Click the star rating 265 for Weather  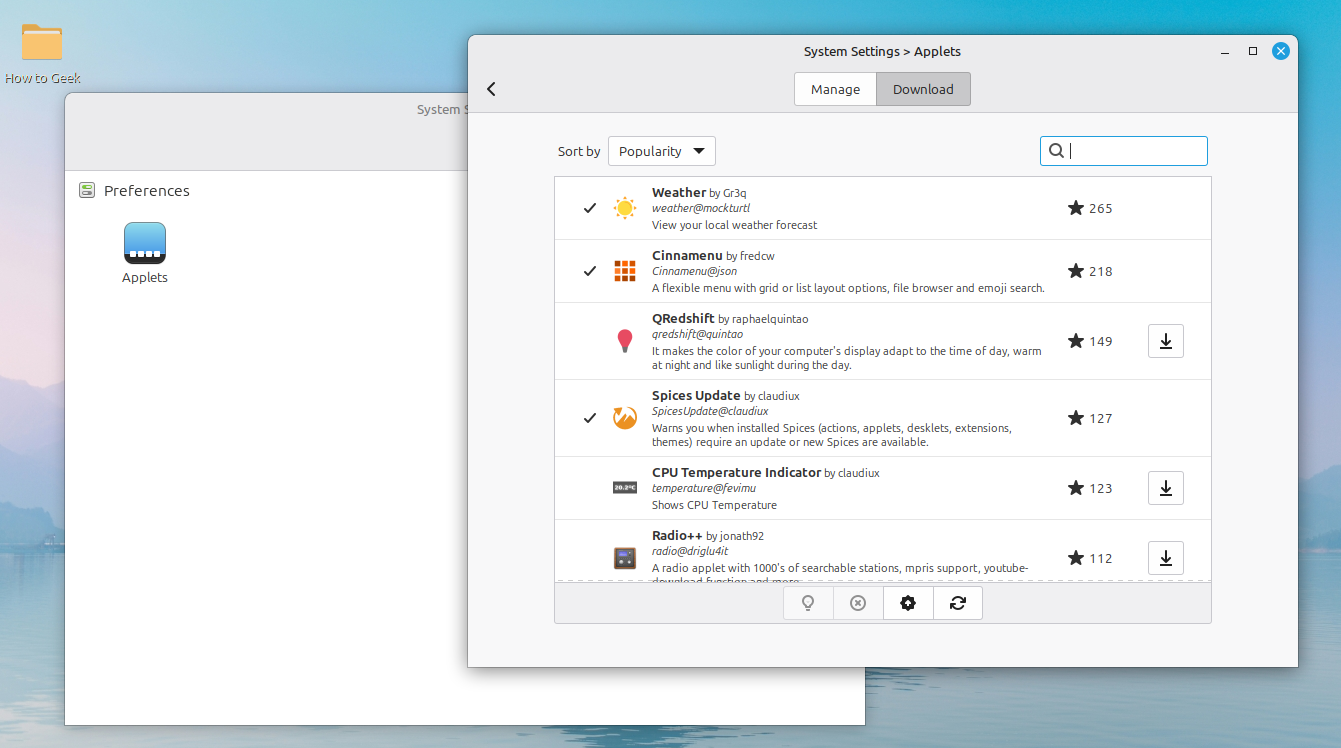tap(1090, 208)
